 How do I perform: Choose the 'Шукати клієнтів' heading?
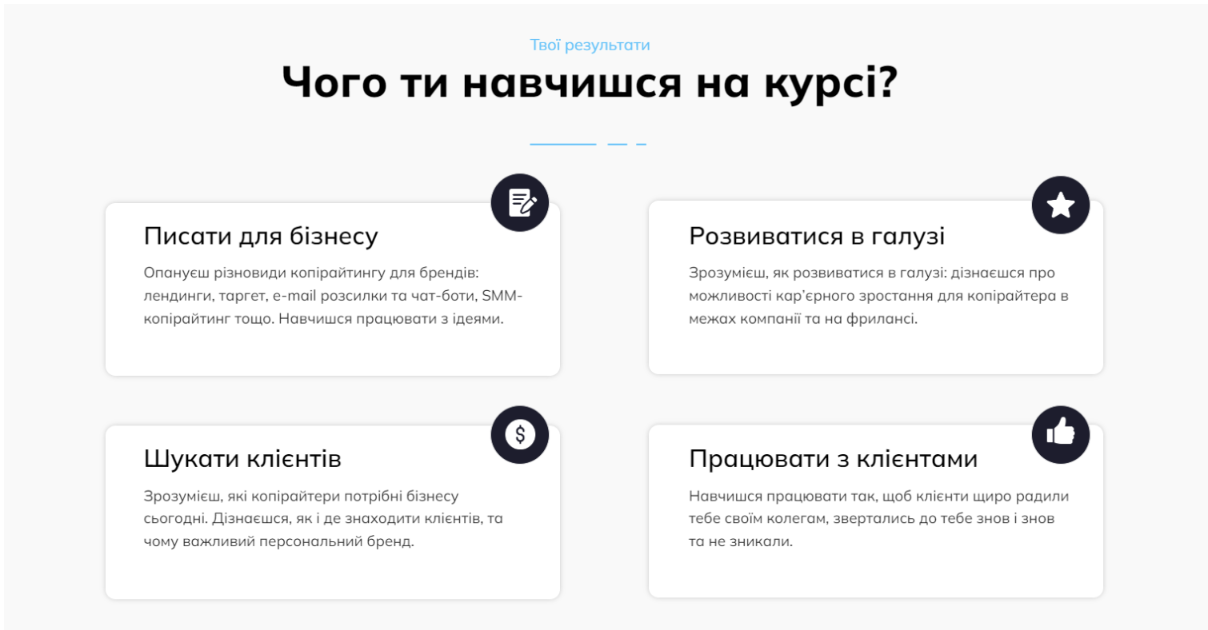click(x=243, y=459)
